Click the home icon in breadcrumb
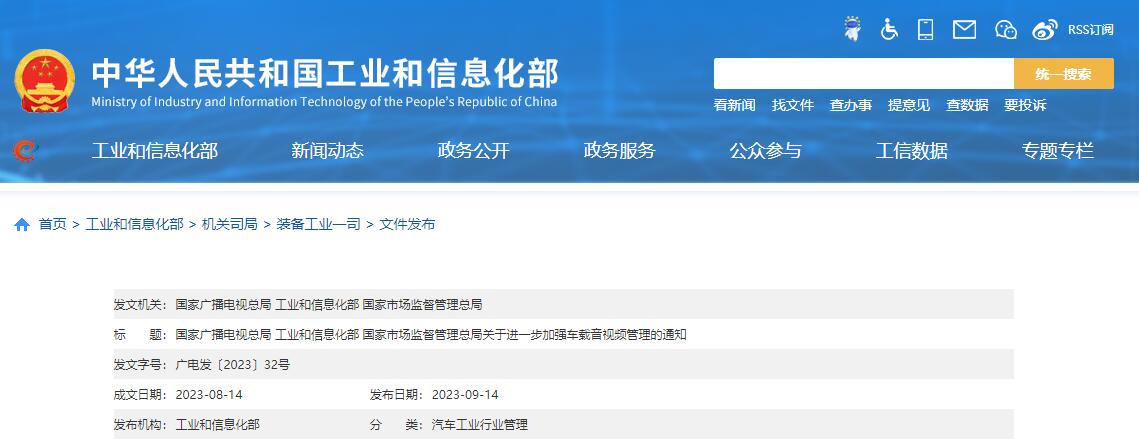 (22, 224)
